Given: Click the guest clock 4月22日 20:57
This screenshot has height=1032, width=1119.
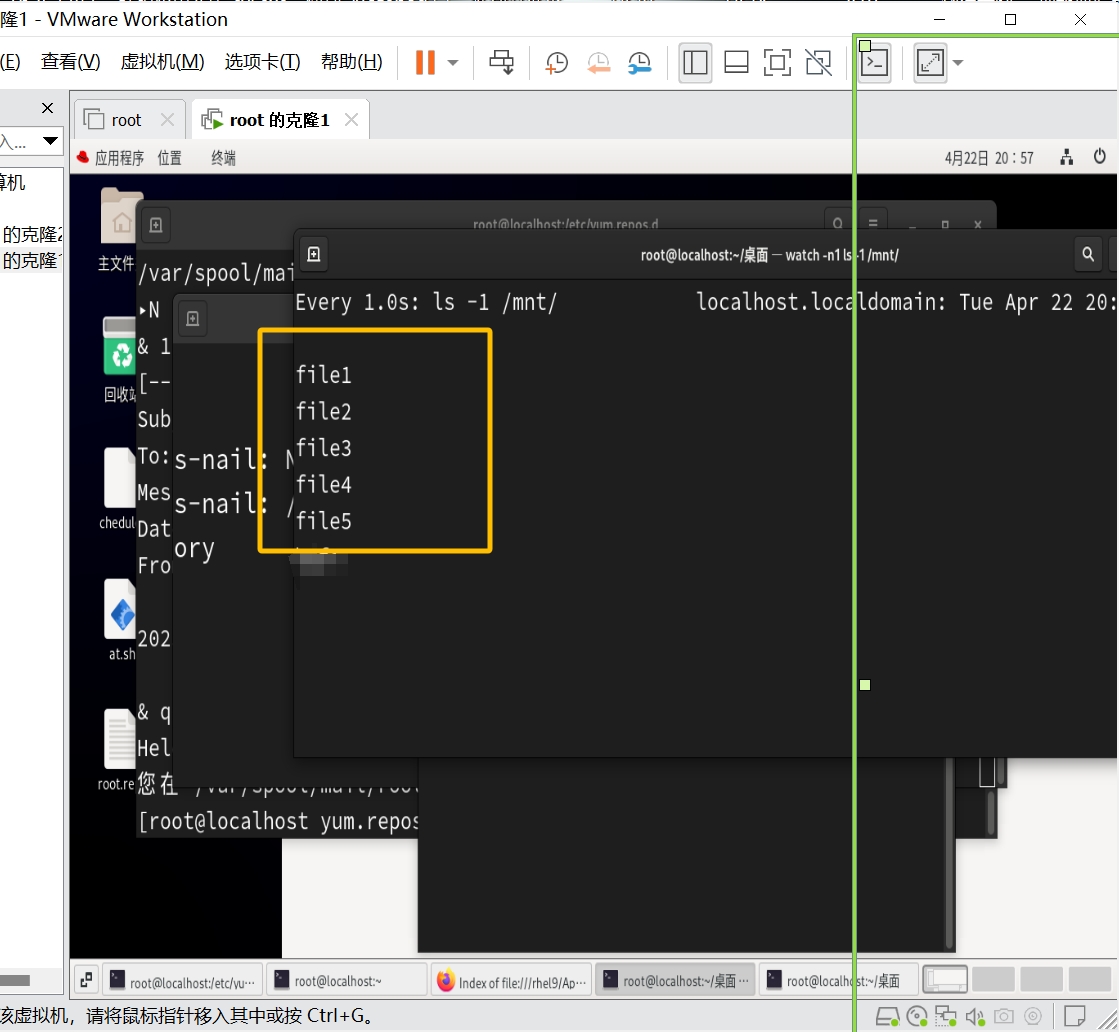Looking at the screenshot, I should 989,158.
